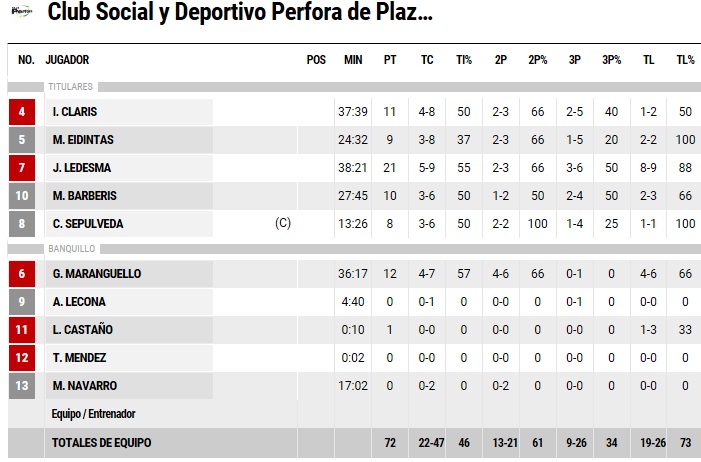Click the BANQUILLO section label
Image resolution: width=701 pixels, height=462 pixels.
pyautogui.click(x=71, y=248)
